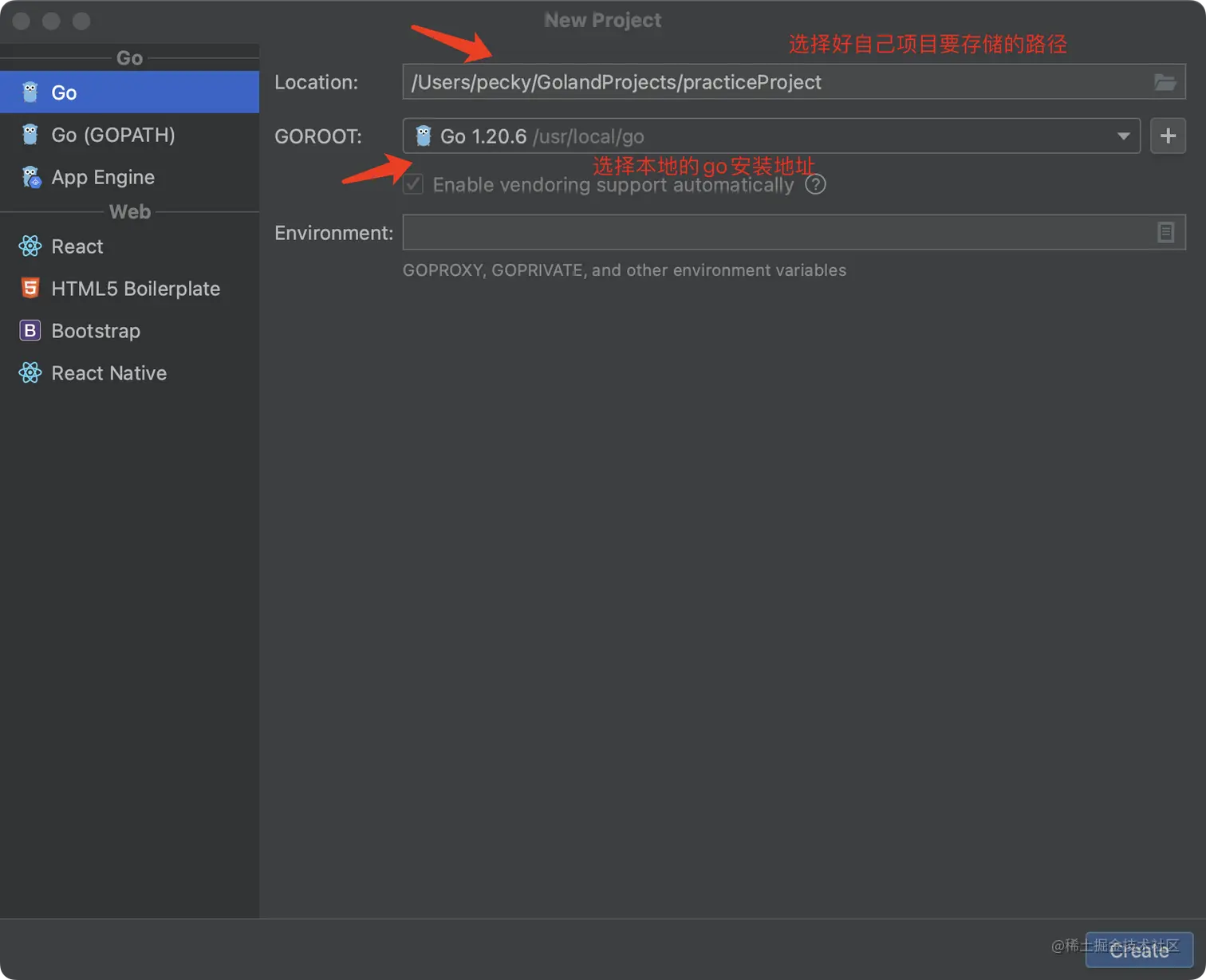Edit environment variables list icon
Screen dimensions: 1206x980
pyautogui.click(x=1165, y=233)
